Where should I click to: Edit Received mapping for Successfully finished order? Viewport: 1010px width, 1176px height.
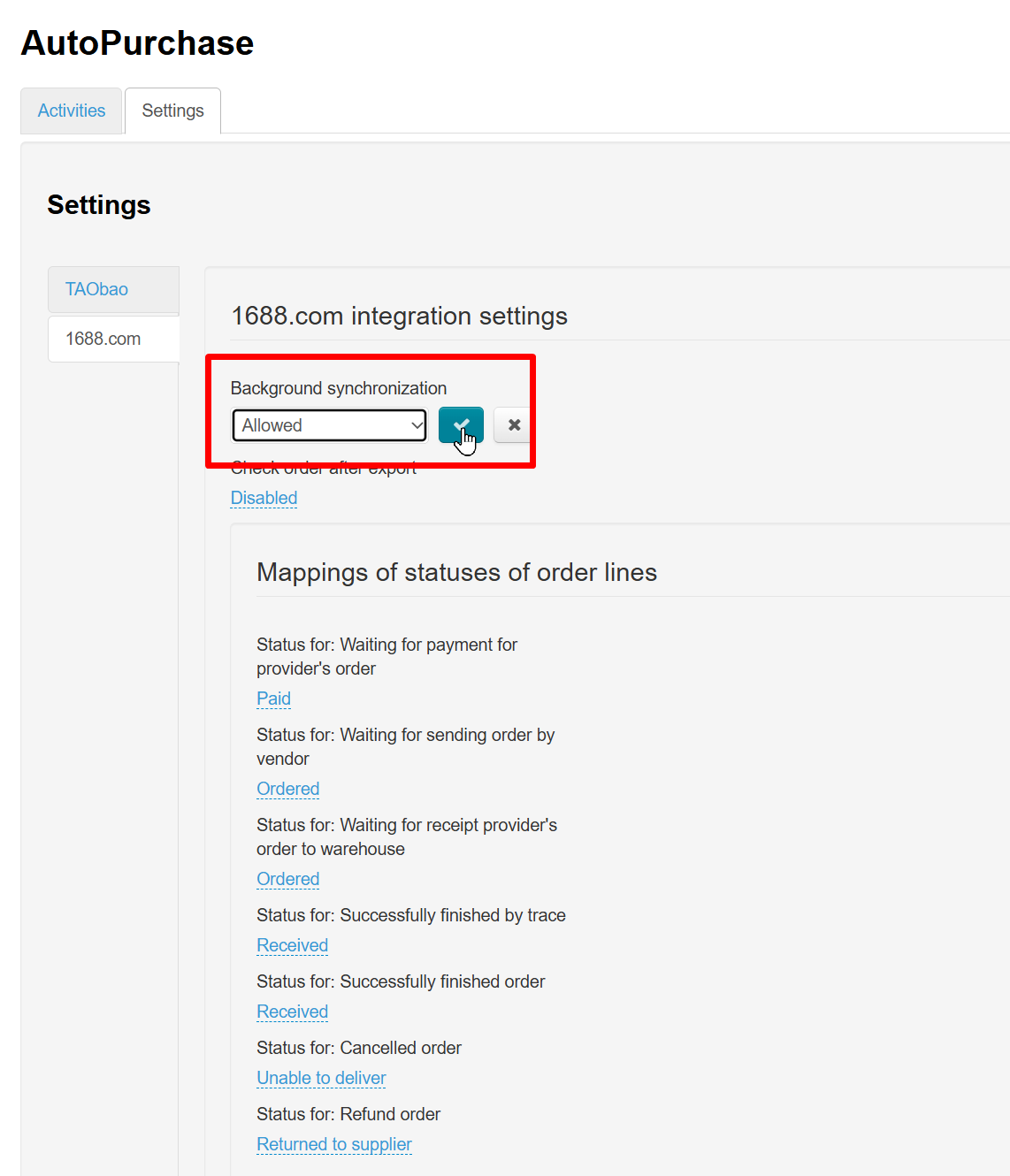click(x=292, y=1012)
